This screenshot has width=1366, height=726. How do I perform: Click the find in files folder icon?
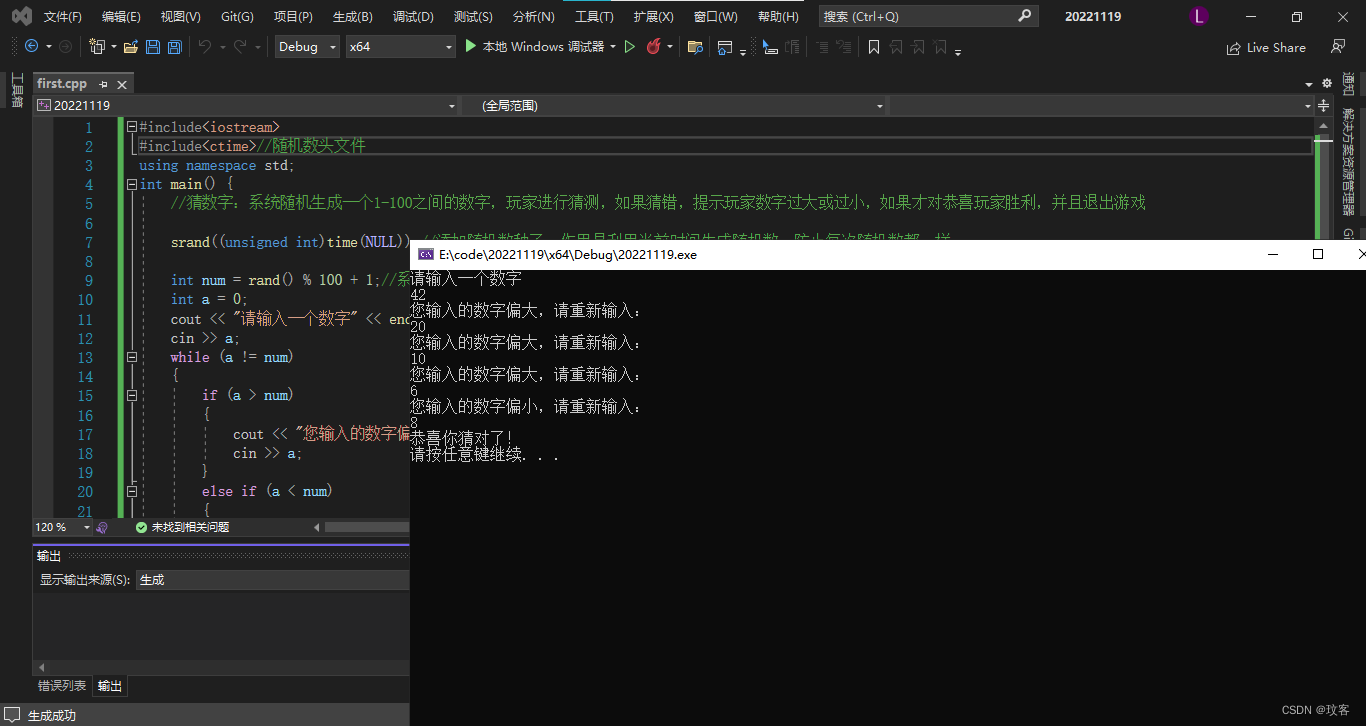click(x=695, y=47)
